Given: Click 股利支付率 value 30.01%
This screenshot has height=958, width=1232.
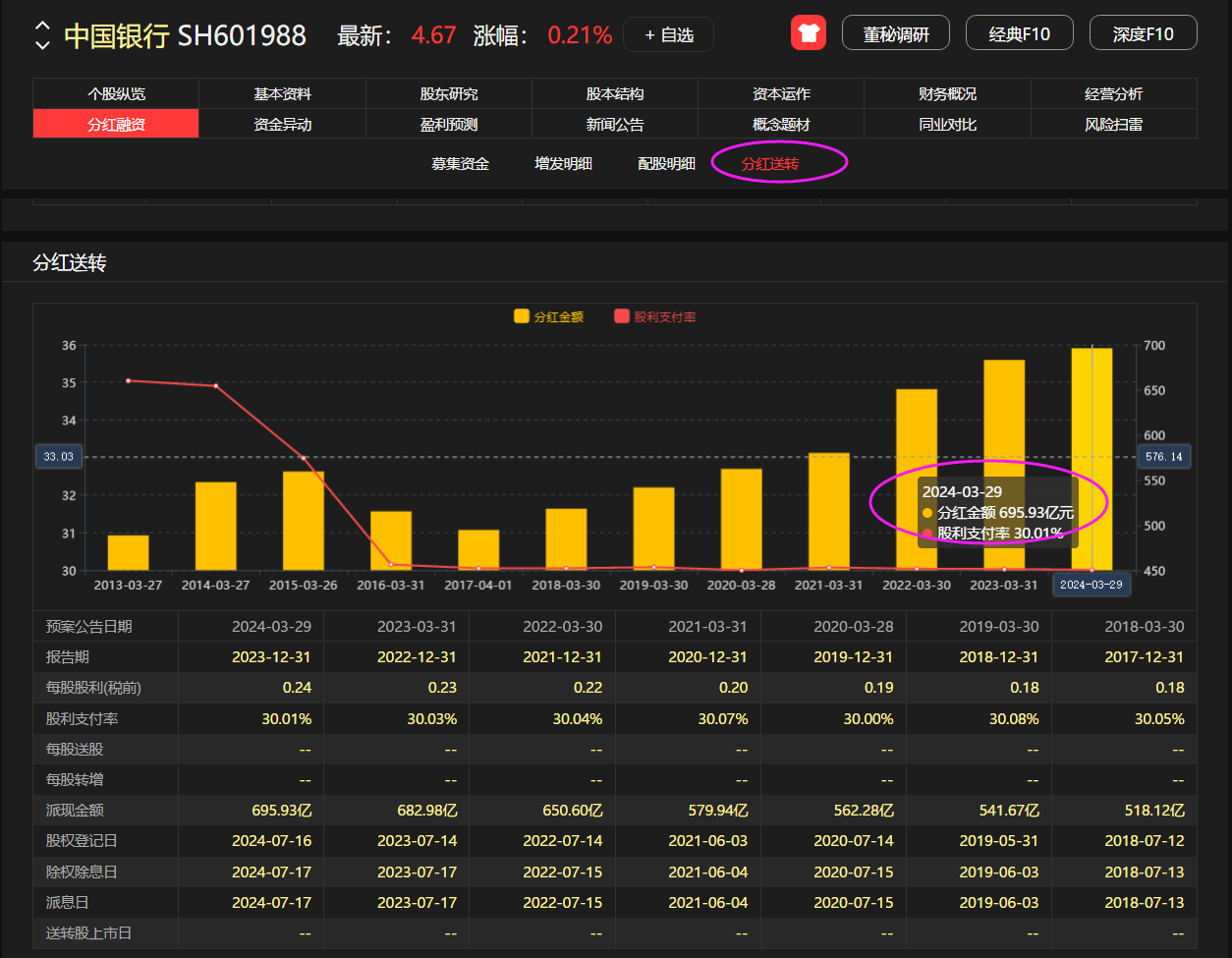Looking at the screenshot, I should 287,718.
